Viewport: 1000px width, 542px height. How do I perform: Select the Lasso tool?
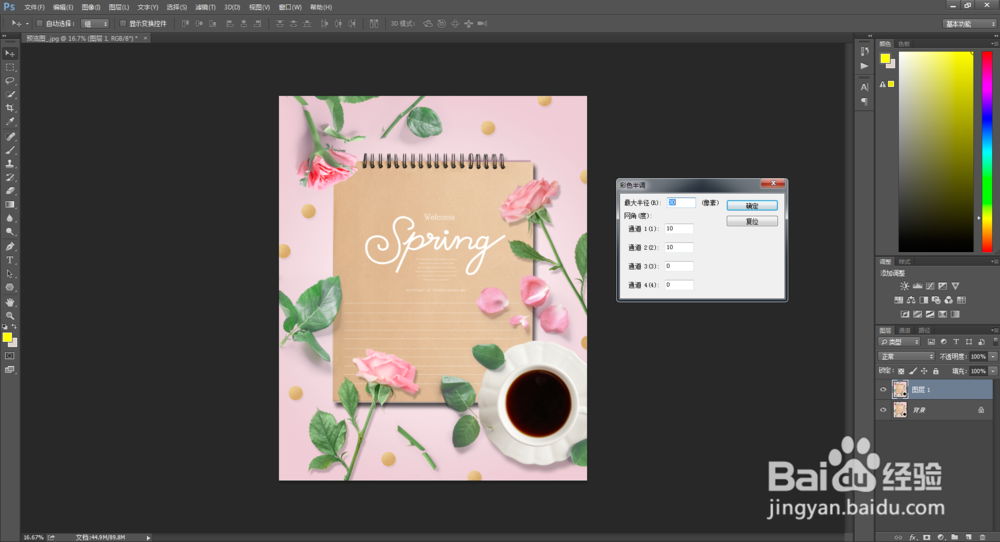click(10, 81)
